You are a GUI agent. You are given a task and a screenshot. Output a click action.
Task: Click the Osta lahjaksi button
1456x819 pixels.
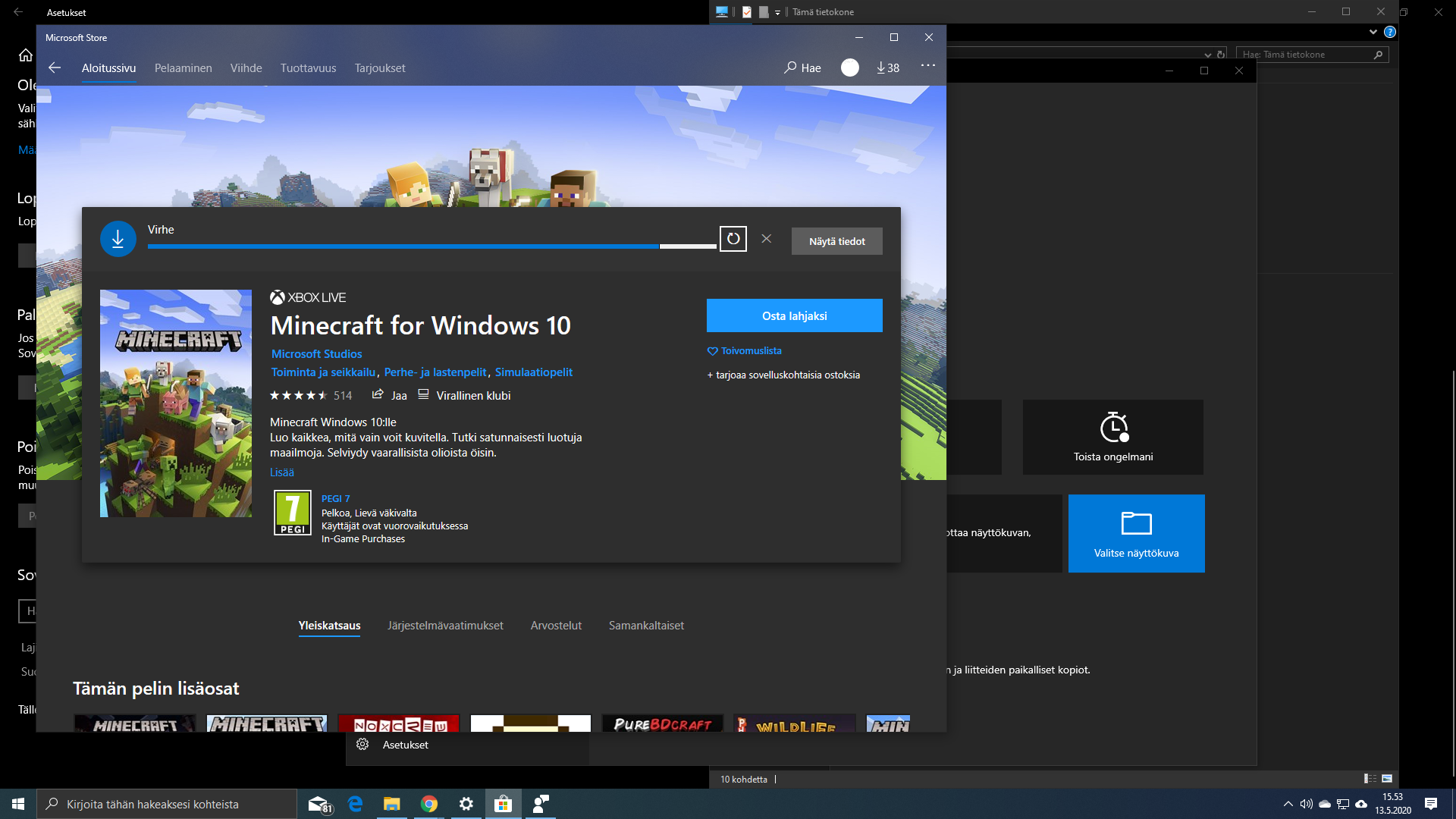794,315
